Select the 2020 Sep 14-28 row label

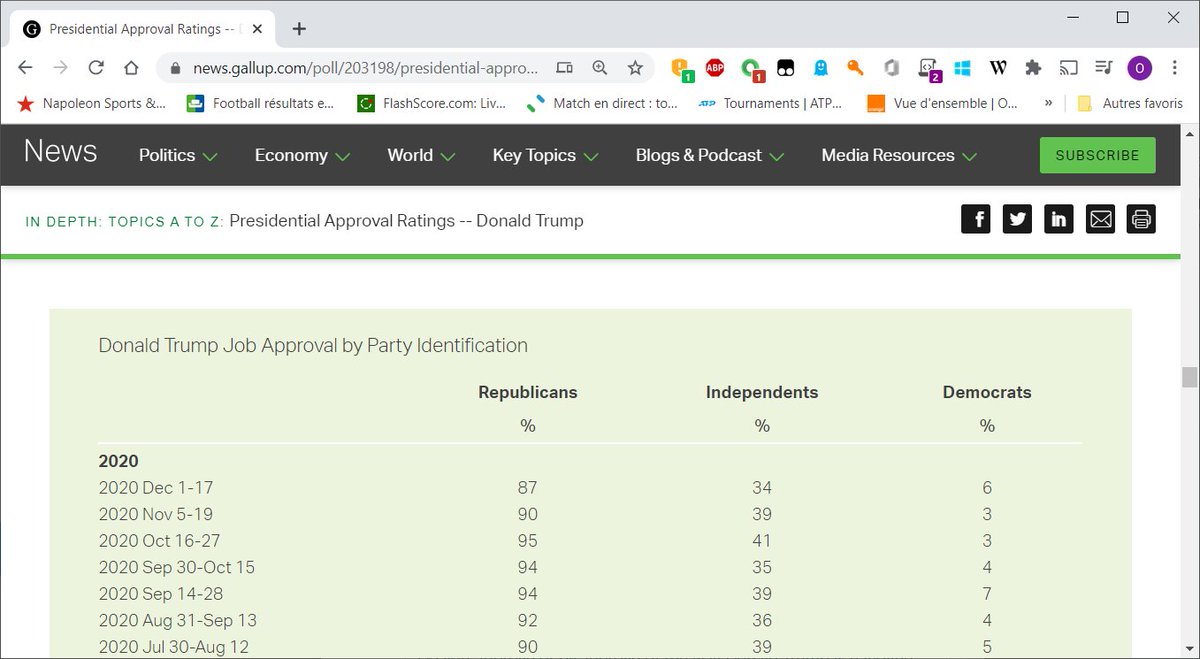160,594
